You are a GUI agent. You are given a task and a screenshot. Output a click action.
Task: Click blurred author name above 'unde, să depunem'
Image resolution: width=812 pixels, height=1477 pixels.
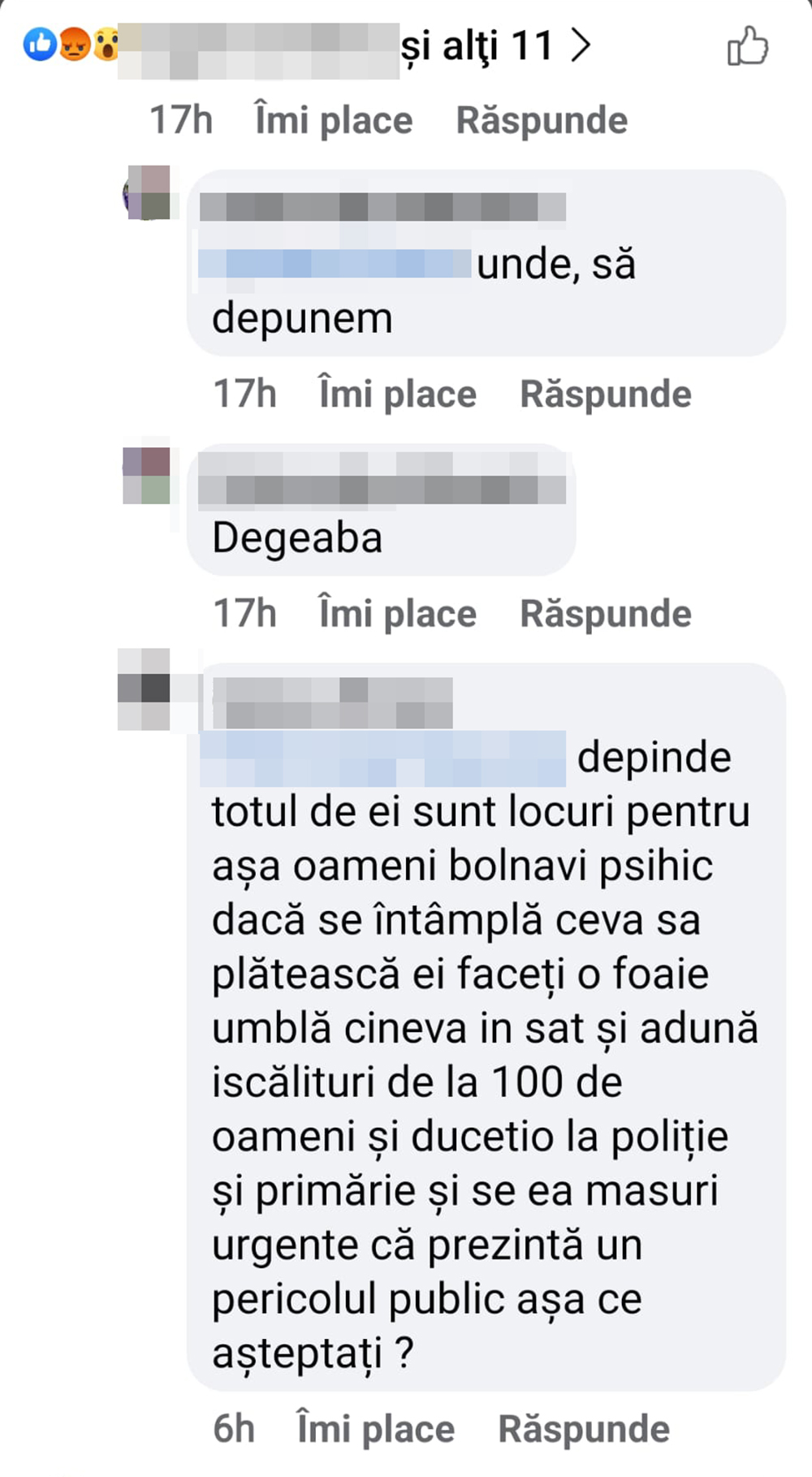(x=382, y=207)
